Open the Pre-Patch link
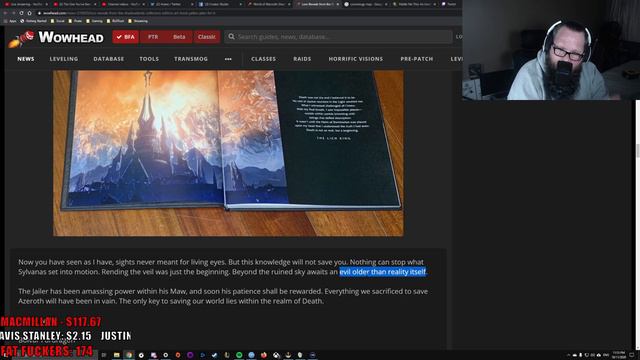640x360 pixels. pyautogui.click(x=417, y=59)
